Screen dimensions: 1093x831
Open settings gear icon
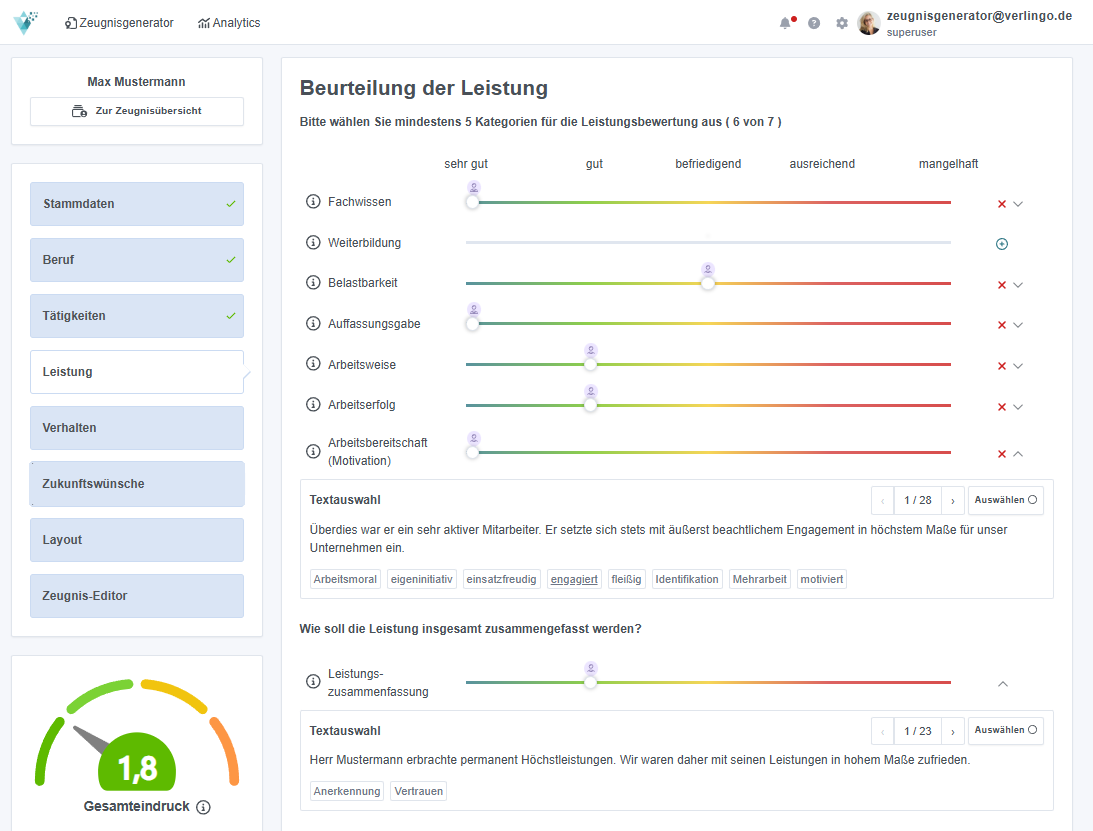point(842,23)
